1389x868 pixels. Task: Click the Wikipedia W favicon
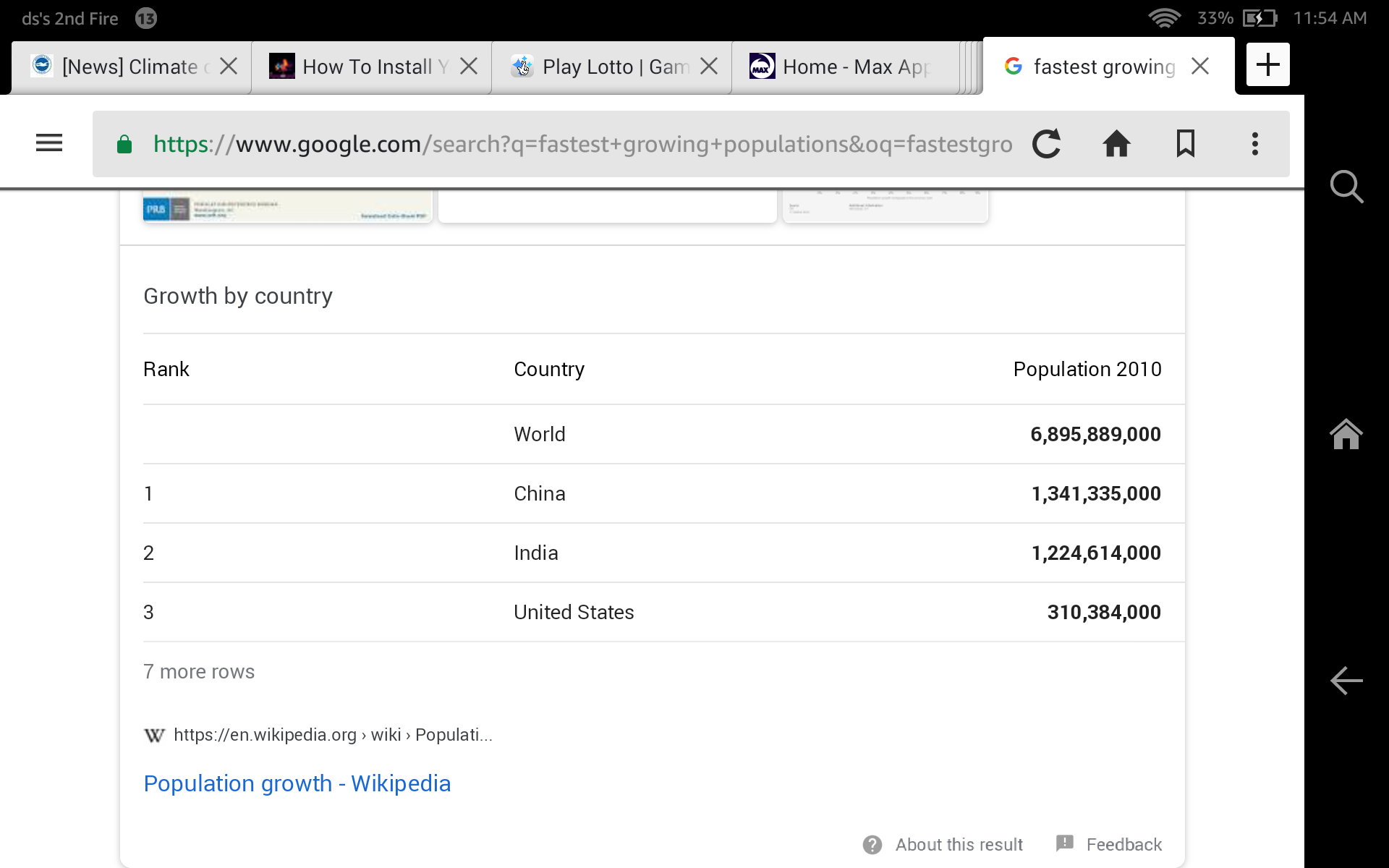154,736
